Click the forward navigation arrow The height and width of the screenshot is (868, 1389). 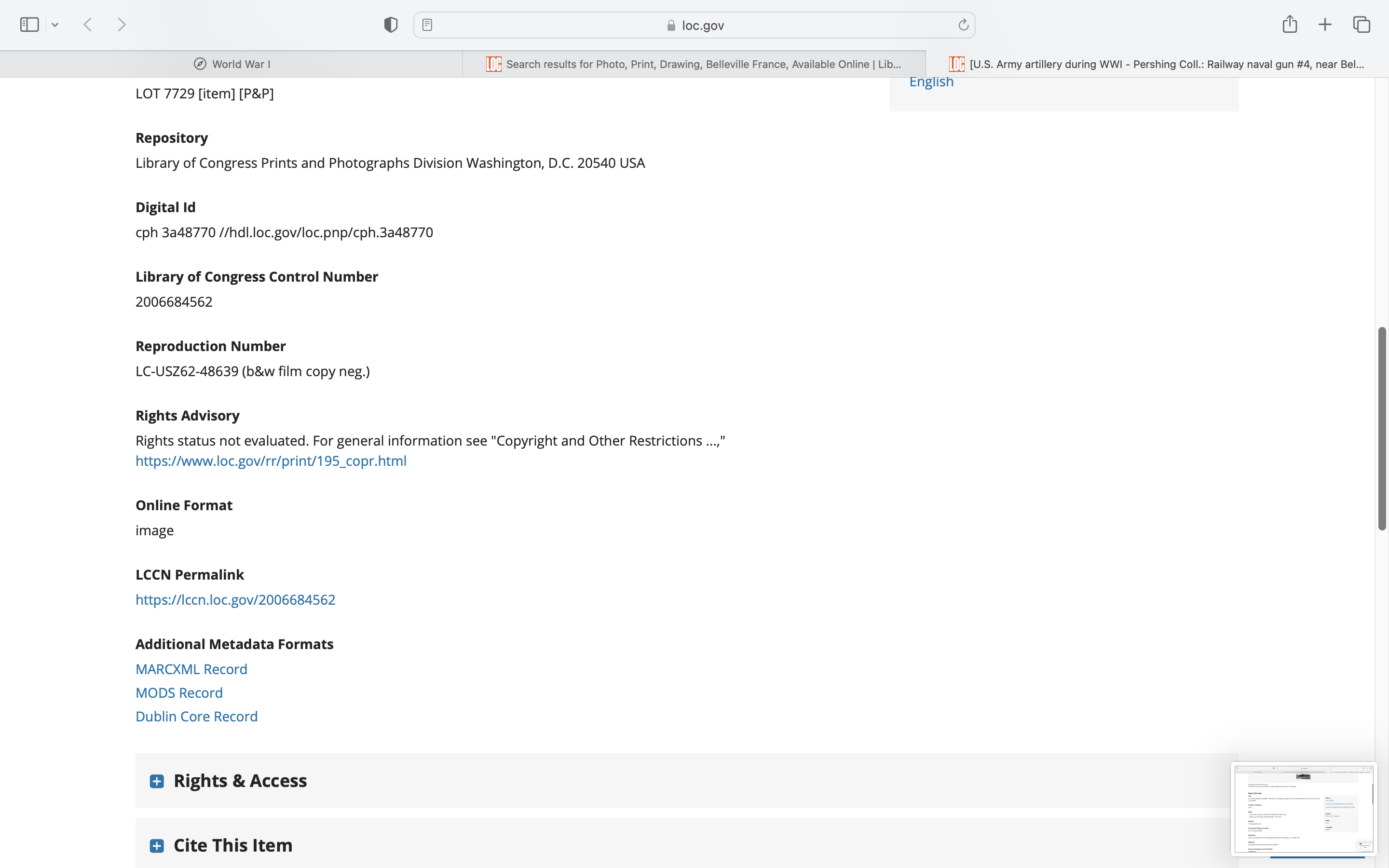pos(122,25)
